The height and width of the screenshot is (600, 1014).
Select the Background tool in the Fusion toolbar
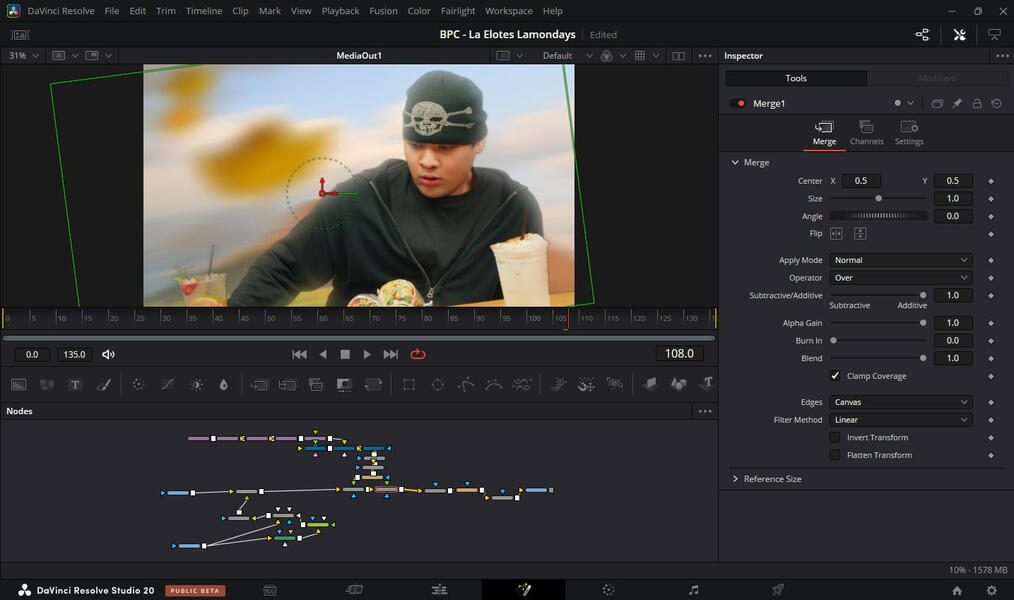pos(18,384)
